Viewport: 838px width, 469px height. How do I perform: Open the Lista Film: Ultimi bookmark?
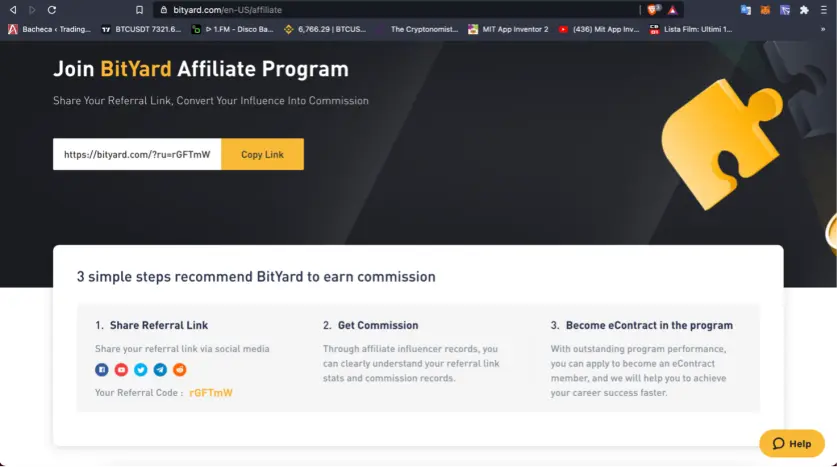(x=691, y=29)
